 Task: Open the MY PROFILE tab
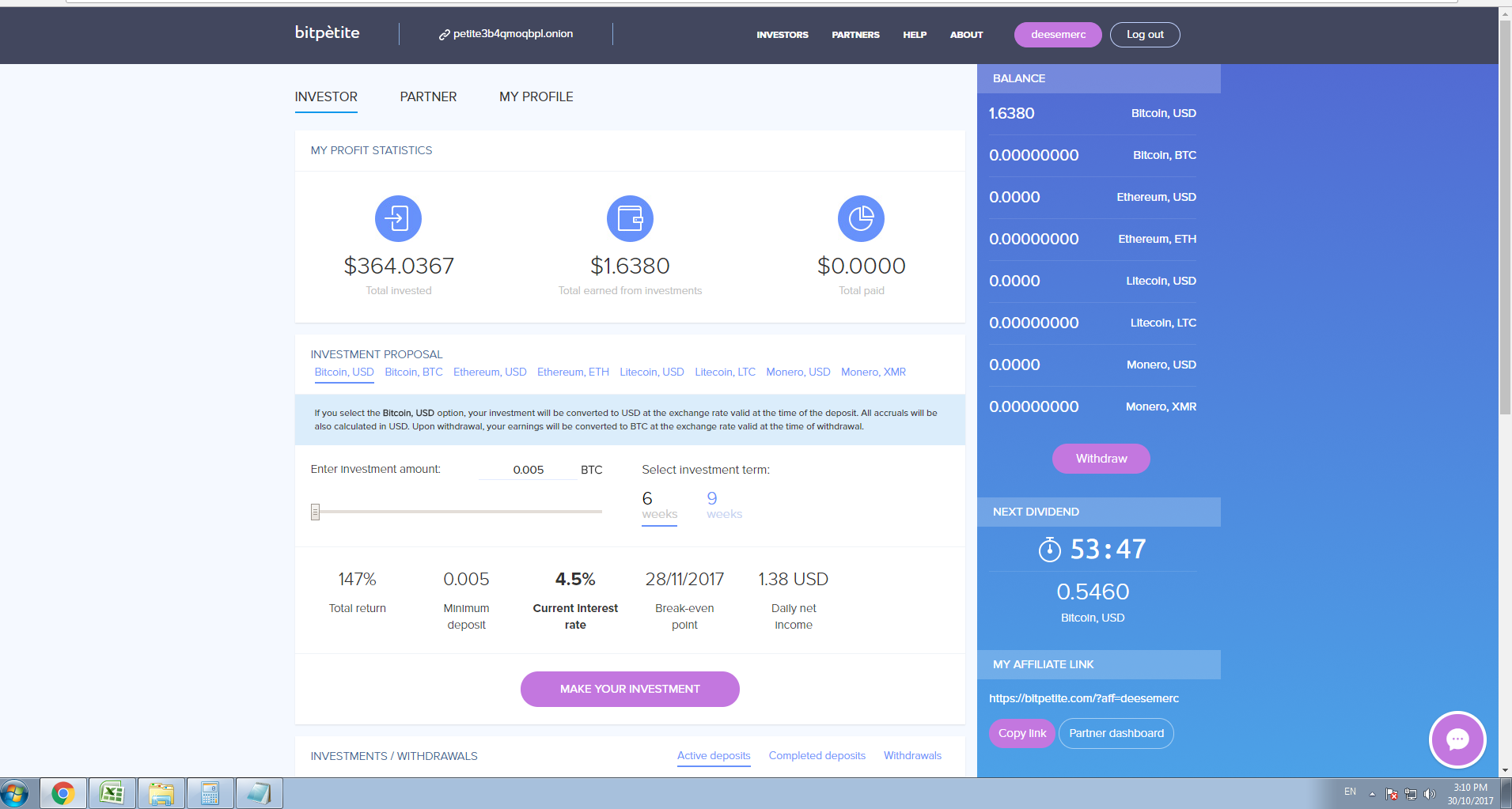tap(536, 96)
